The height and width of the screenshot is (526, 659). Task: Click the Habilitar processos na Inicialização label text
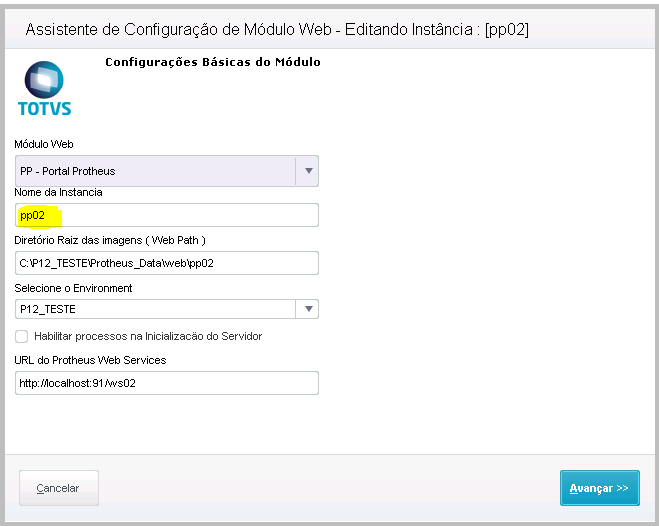click(148, 336)
